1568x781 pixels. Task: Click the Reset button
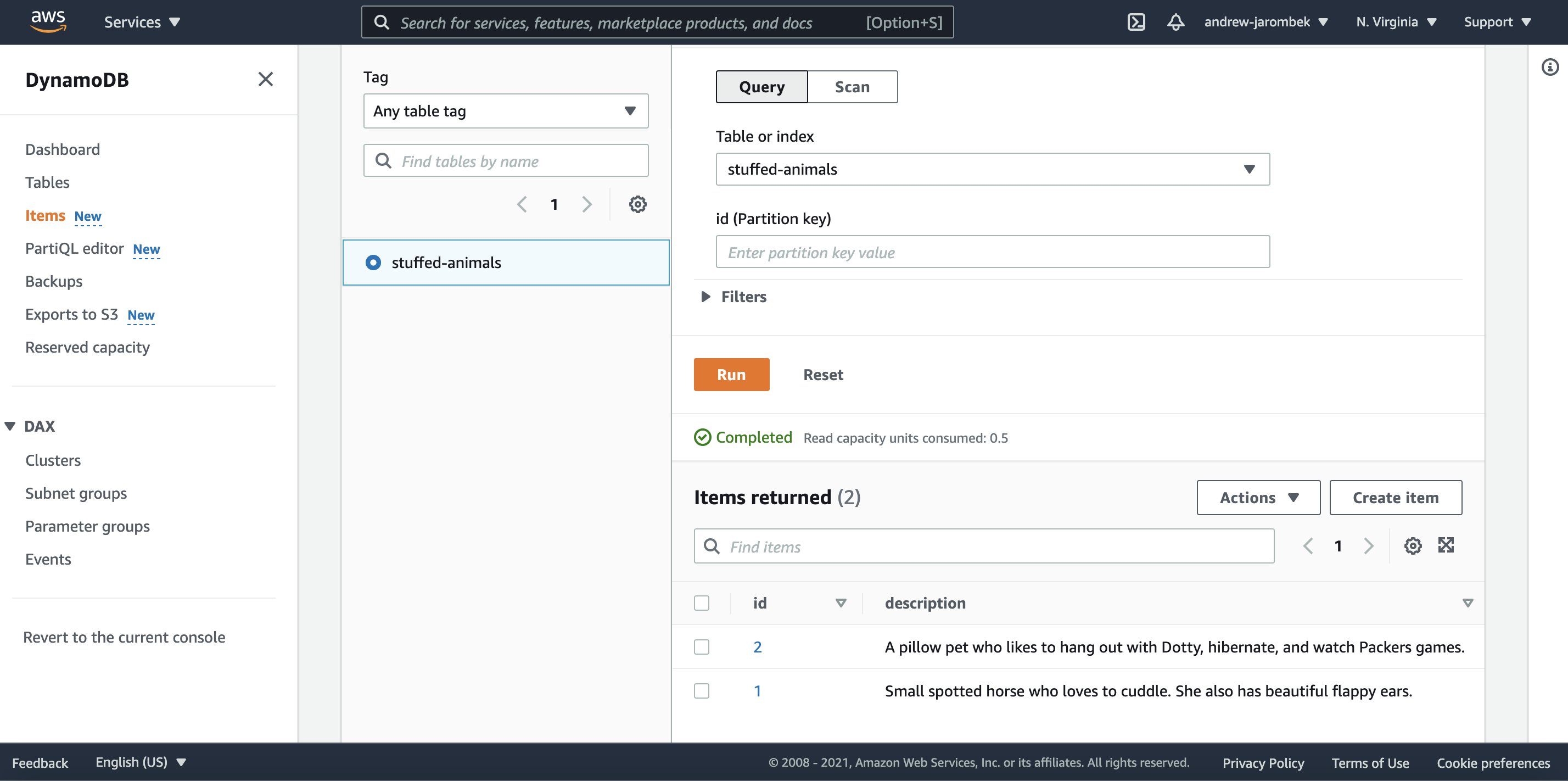click(823, 375)
